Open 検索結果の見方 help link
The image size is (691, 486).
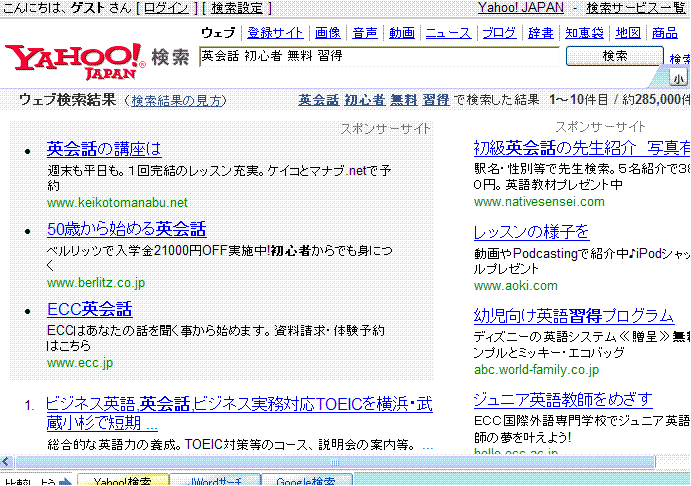tap(176, 101)
